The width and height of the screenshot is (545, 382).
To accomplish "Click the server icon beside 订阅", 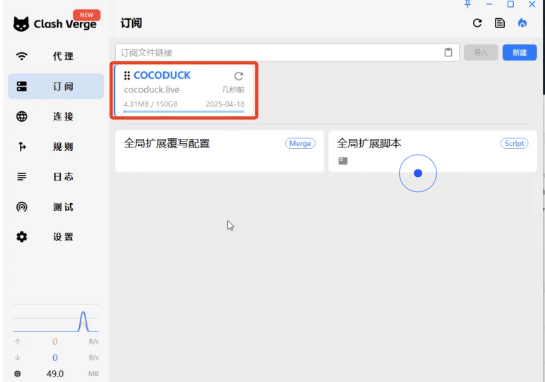I will (22, 86).
